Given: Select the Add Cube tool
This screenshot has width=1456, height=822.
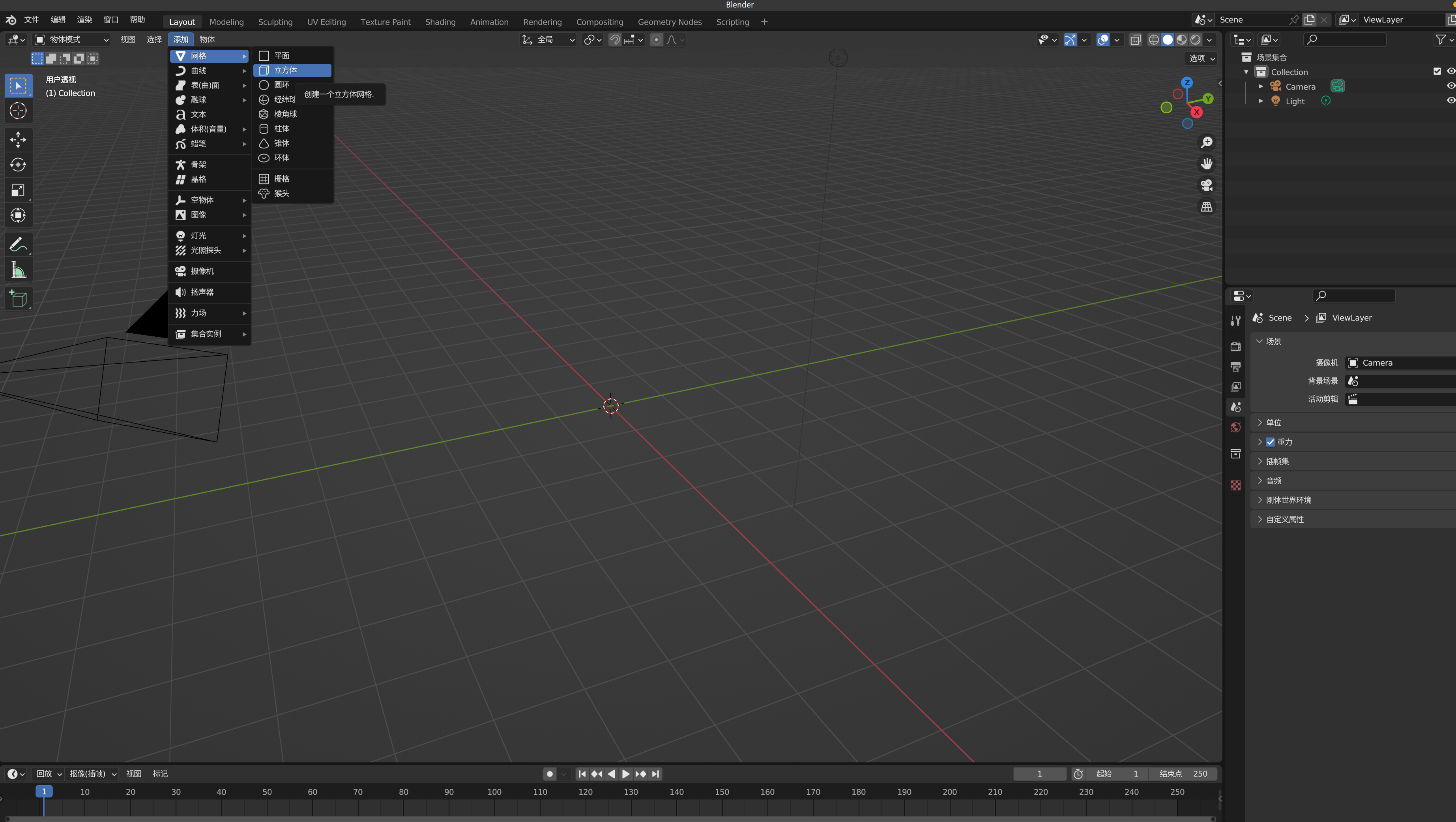Looking at the screenshot, I should [18, 299].
